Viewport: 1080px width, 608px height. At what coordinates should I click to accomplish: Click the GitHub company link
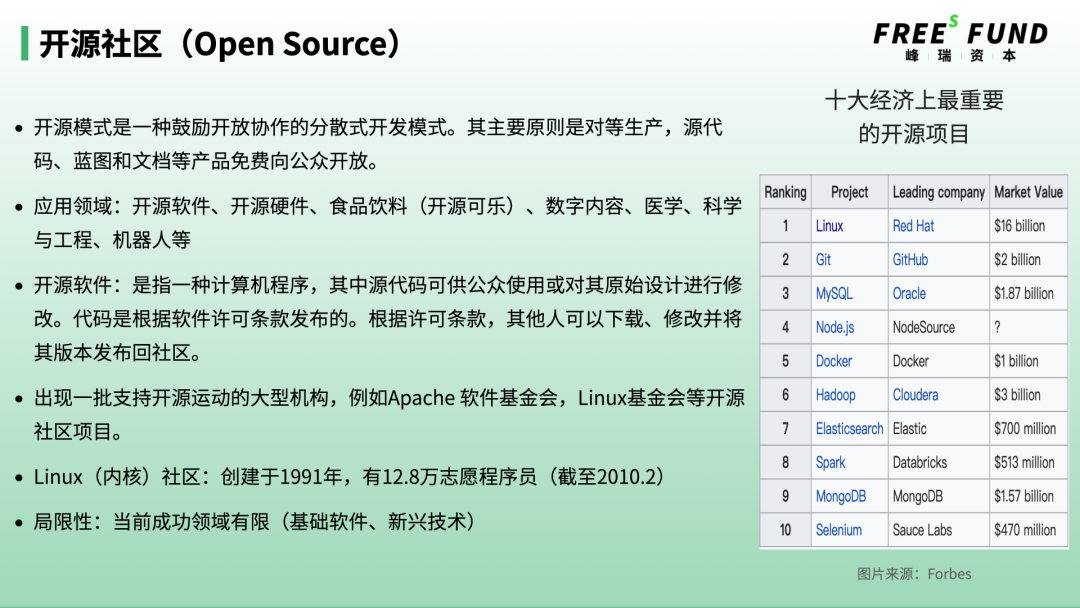[x=910, y=260]
